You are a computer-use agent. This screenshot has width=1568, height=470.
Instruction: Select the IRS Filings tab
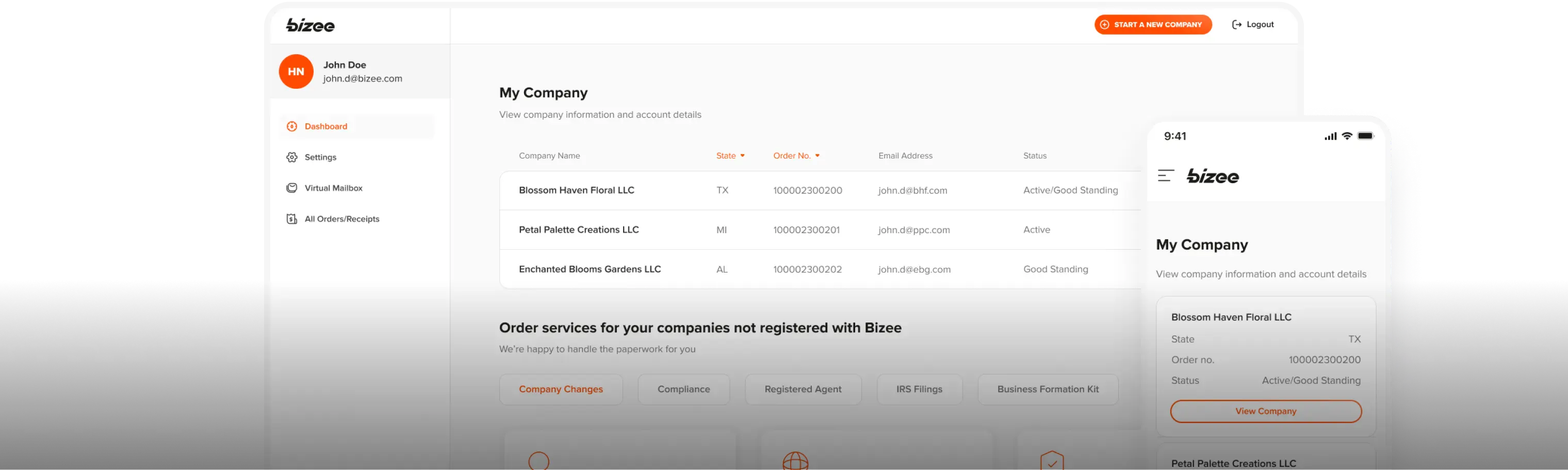919,390
